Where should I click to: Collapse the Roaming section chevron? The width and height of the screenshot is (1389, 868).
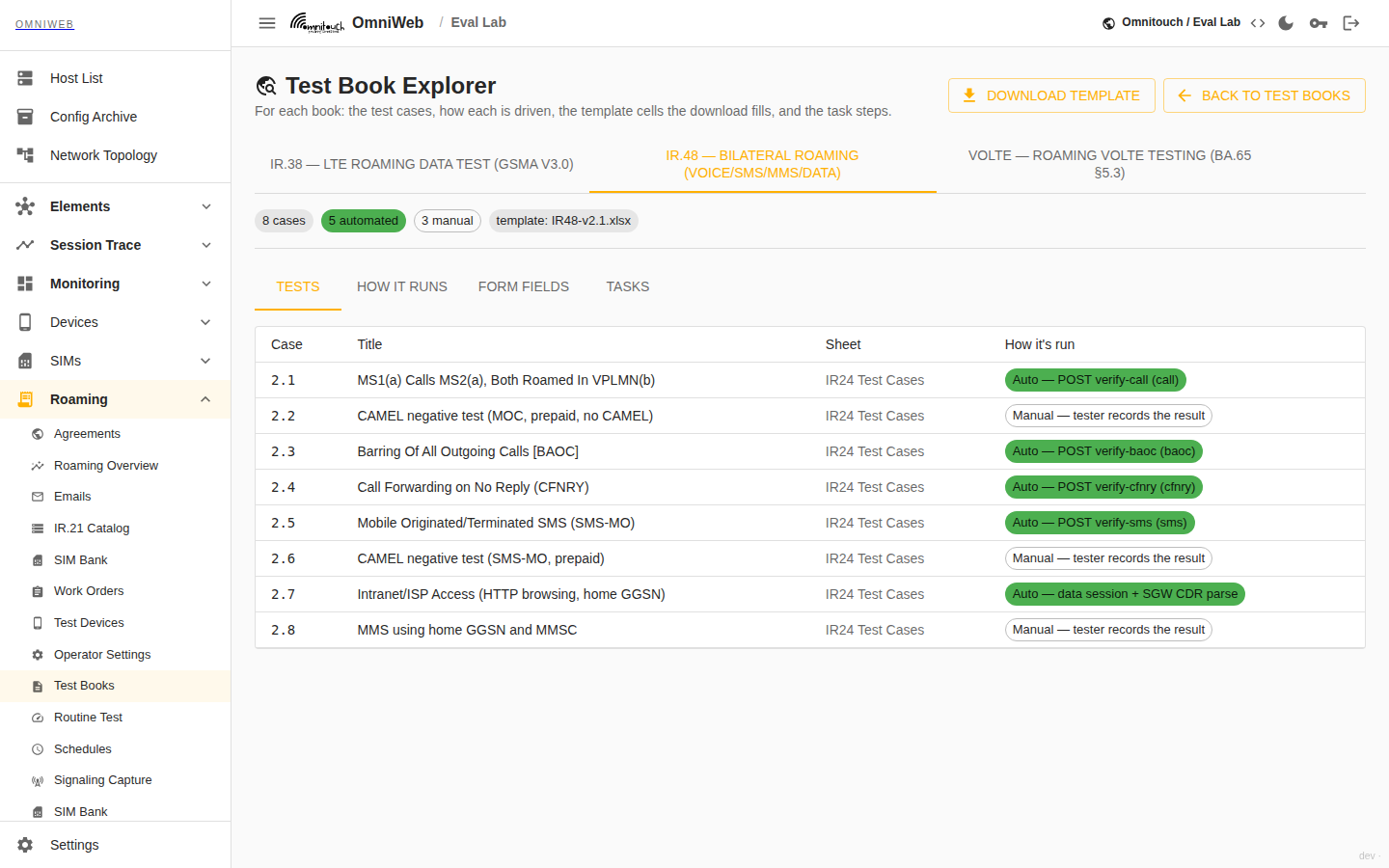[x=205, y=399]
